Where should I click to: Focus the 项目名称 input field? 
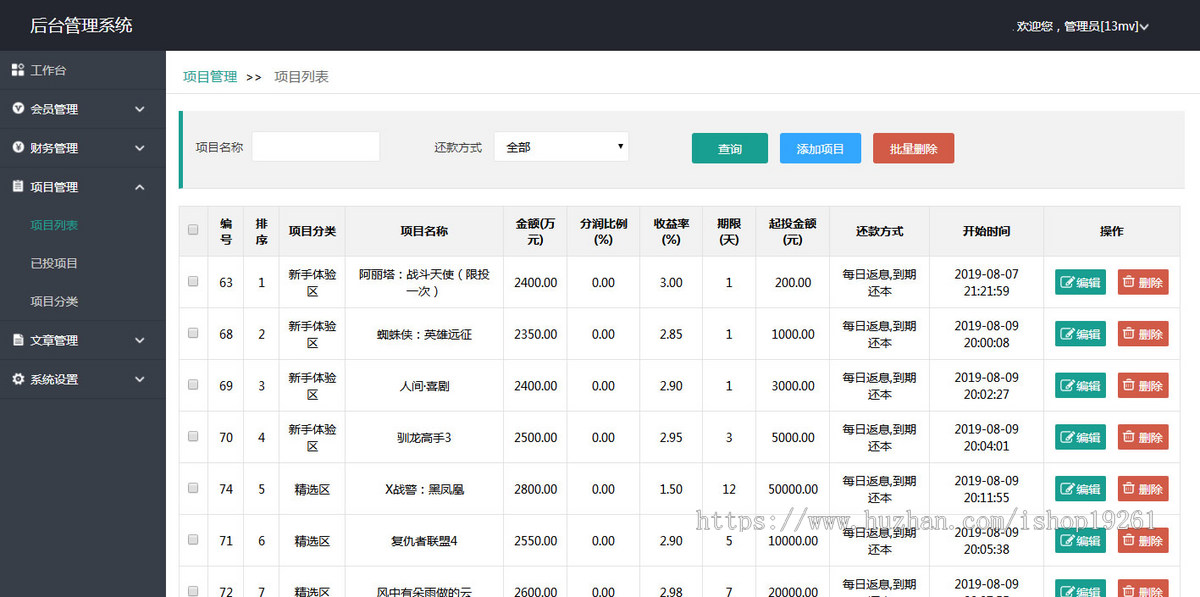[316, 147]
